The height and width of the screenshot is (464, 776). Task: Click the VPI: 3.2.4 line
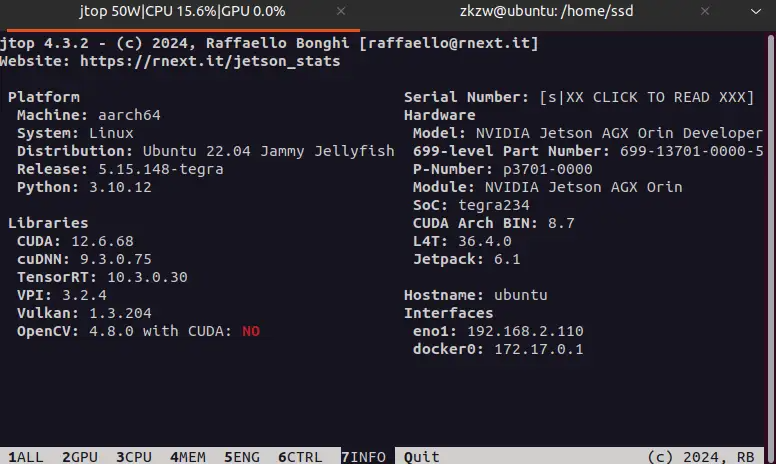62,295
